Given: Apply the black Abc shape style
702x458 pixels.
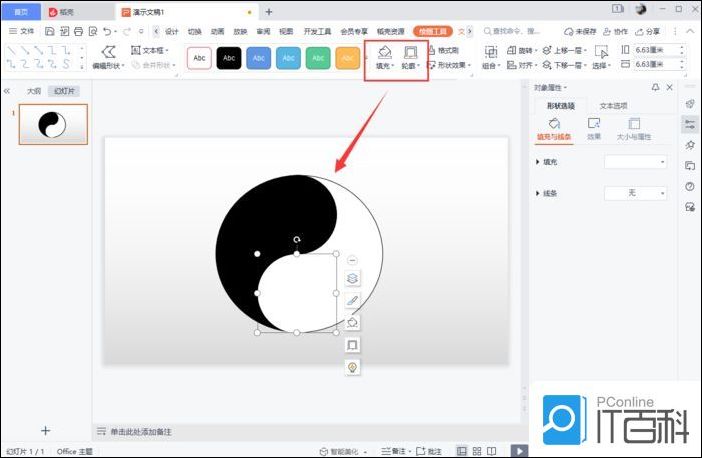Looking at the screenshot, I should pyautogui.click(x=229, y=58).
